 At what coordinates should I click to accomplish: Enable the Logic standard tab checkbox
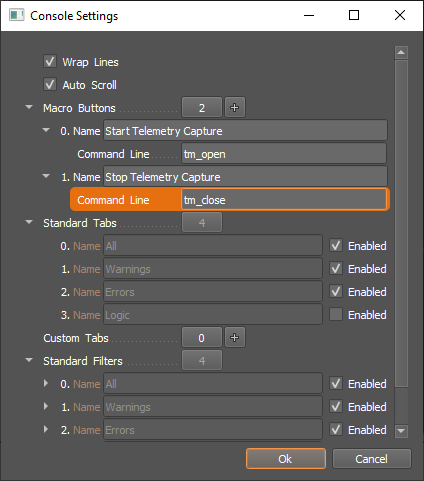336,314
